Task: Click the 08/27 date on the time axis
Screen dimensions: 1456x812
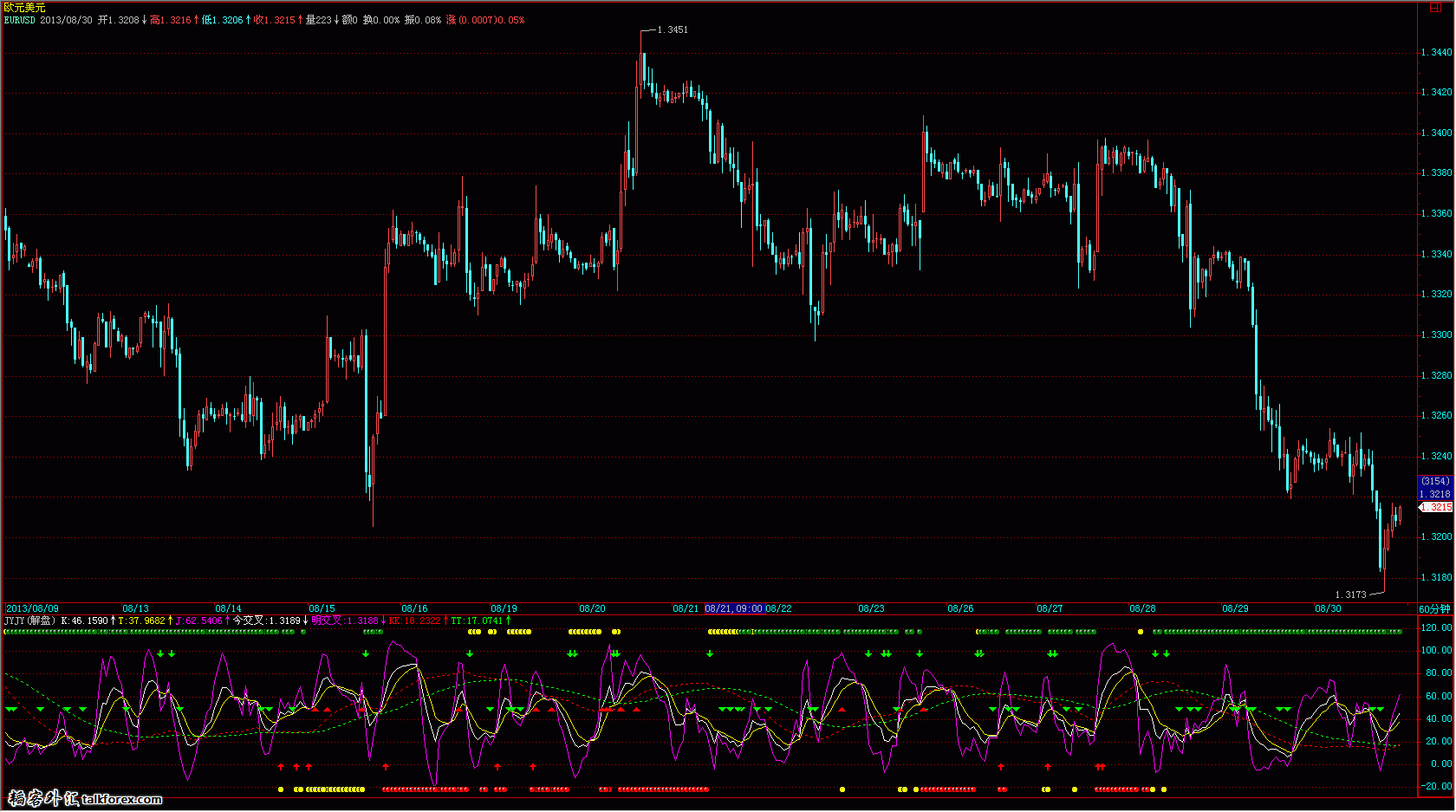Action: (1050, 608)
